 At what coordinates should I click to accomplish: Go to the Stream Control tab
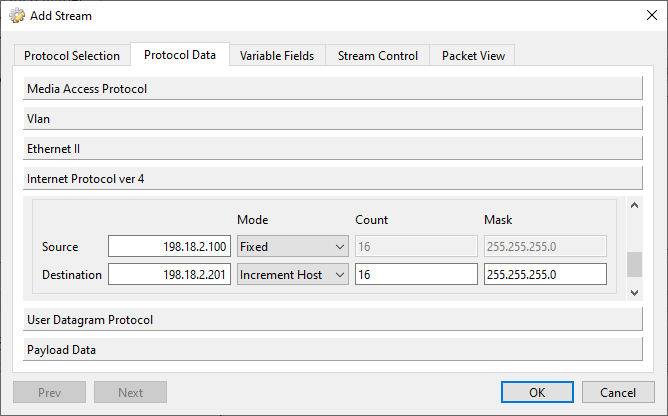pyautogui.click(x=377, y=55)
